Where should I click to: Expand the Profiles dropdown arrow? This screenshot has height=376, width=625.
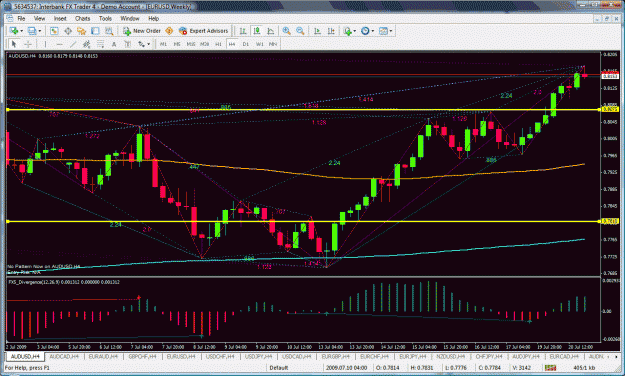(x=39, y=31)
